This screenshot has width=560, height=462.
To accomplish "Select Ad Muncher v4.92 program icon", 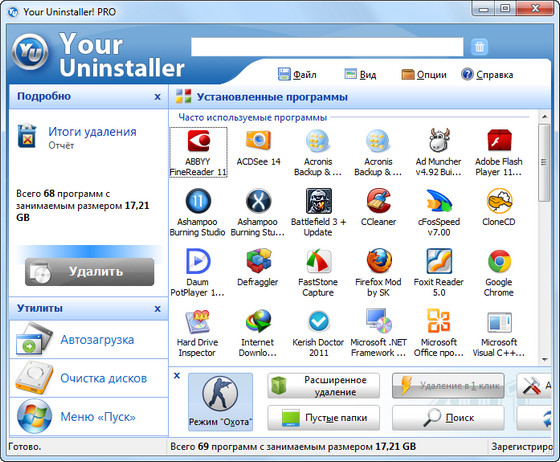I will [439, 140].
